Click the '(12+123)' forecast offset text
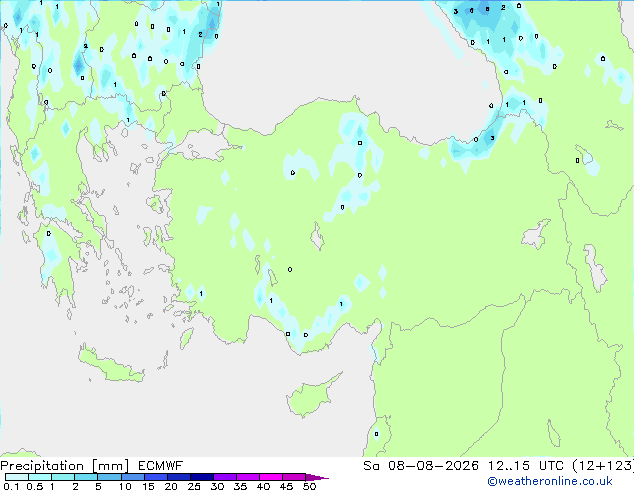The image size is (634, 490). coord(603,466)
